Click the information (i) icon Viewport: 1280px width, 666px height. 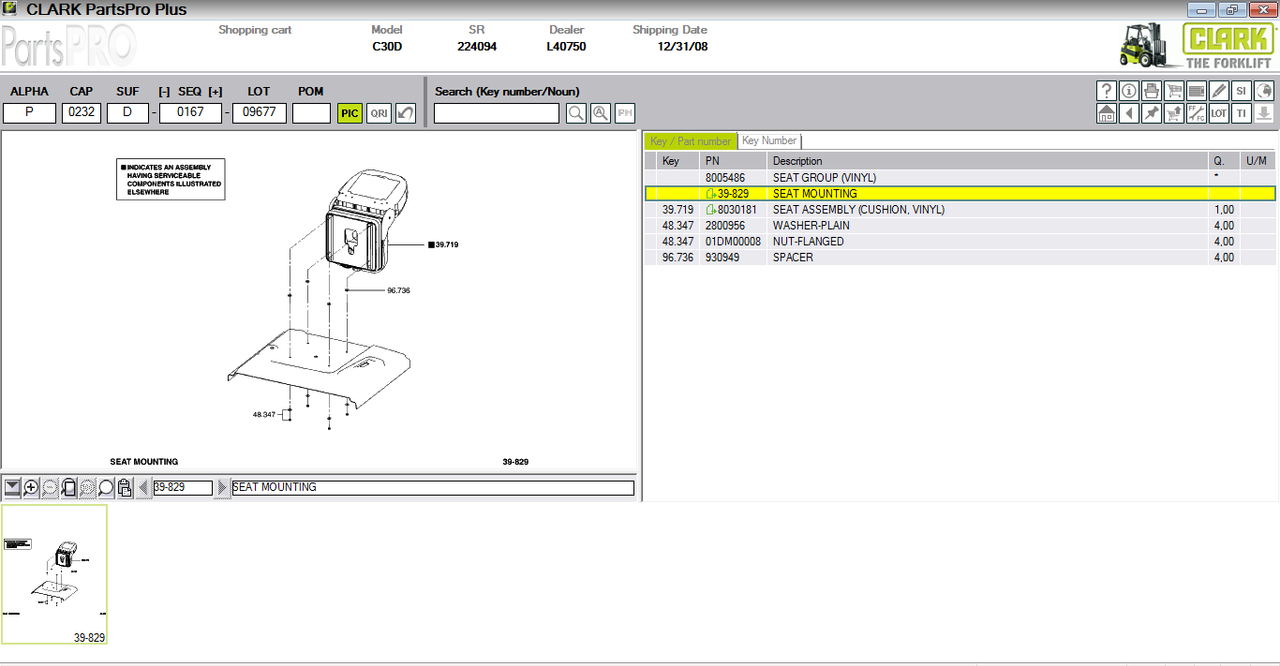(1129, 91)
